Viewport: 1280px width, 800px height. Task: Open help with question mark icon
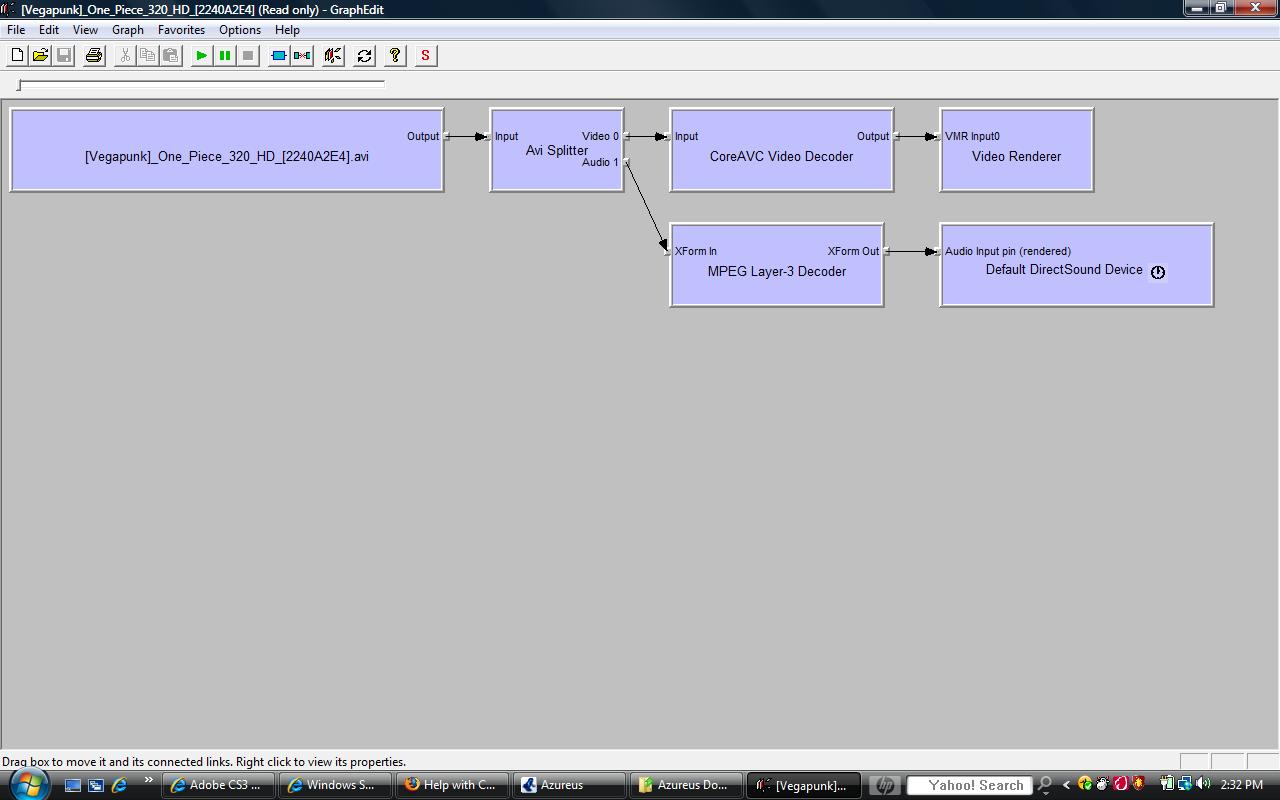pyautogui.click(x=395, y=56)
